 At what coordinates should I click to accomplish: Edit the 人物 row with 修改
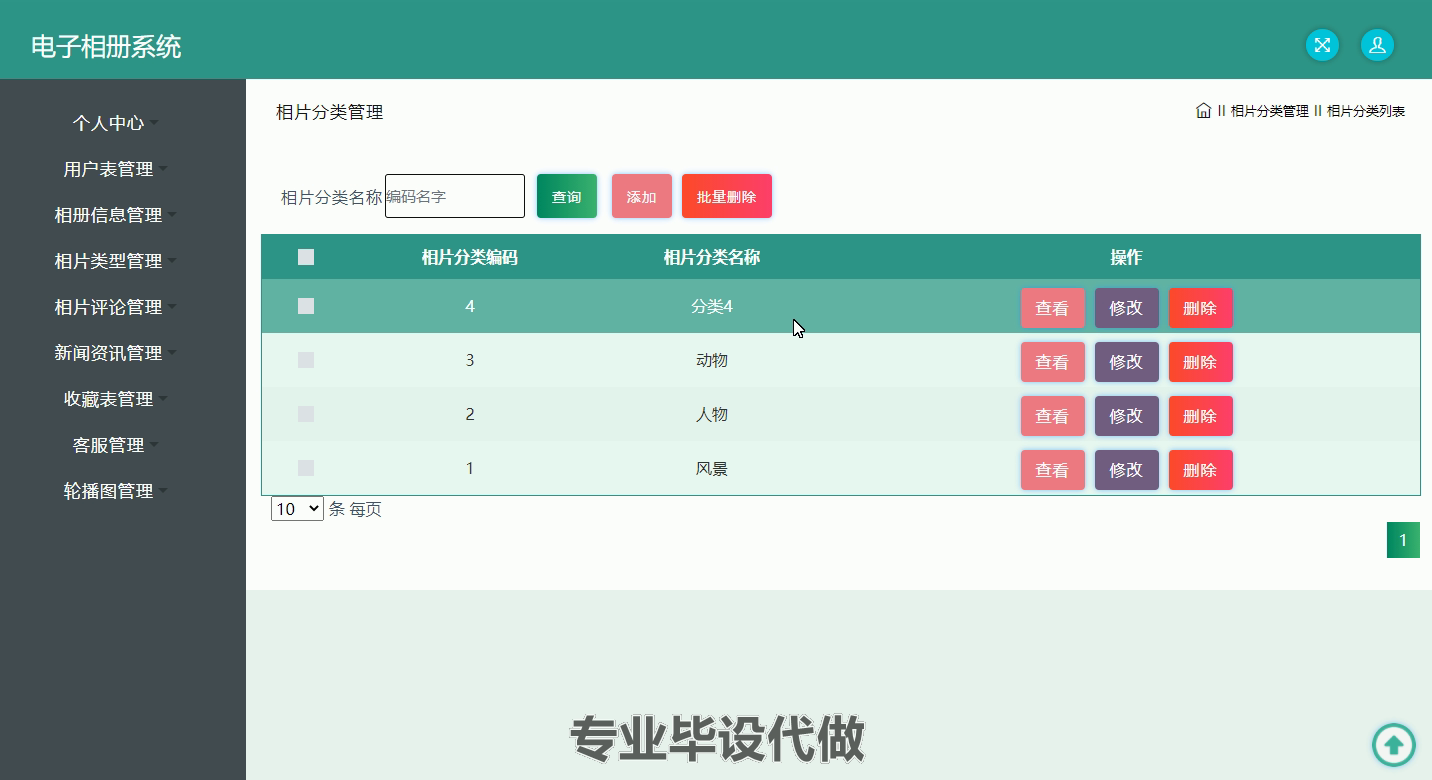[1126, 416]
